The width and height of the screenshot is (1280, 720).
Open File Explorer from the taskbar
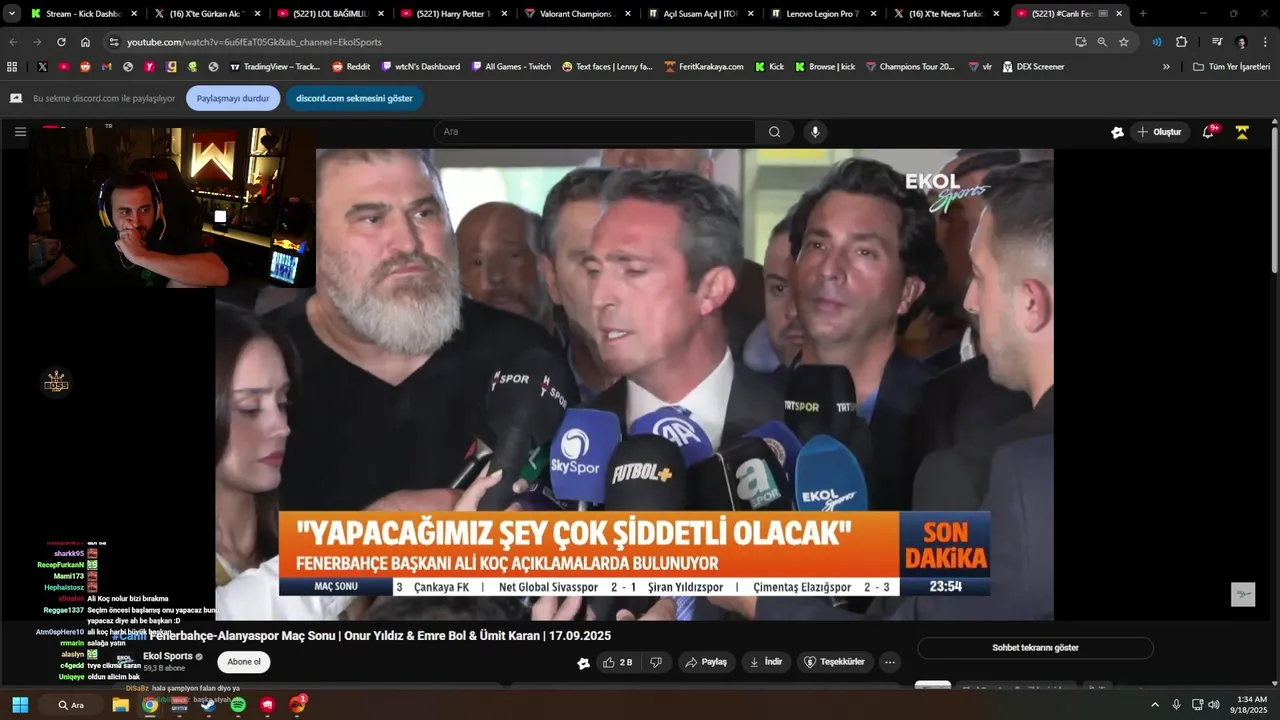[120, 705]
